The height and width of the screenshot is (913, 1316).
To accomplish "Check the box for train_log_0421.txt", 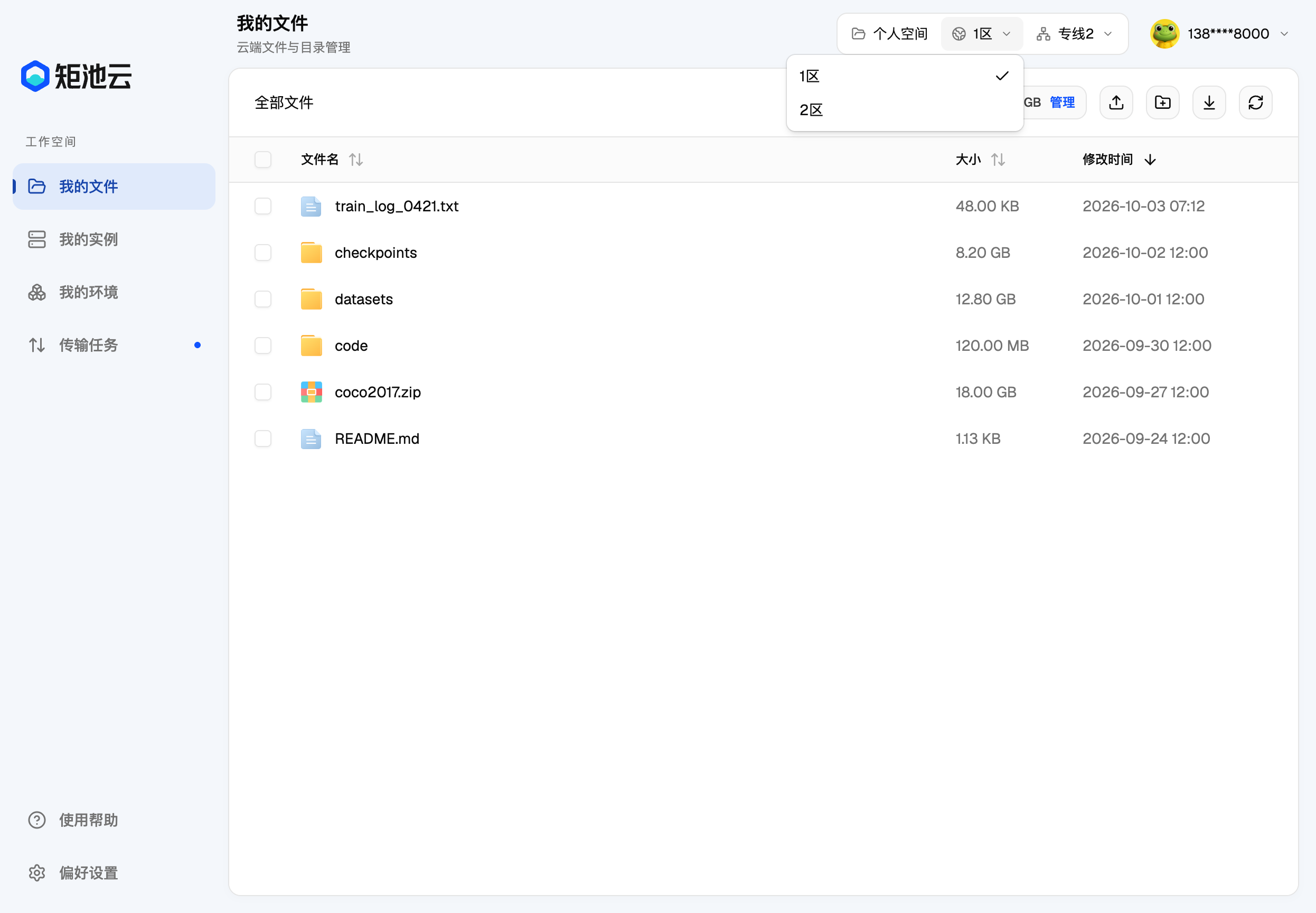I will [x=263, y=206].
